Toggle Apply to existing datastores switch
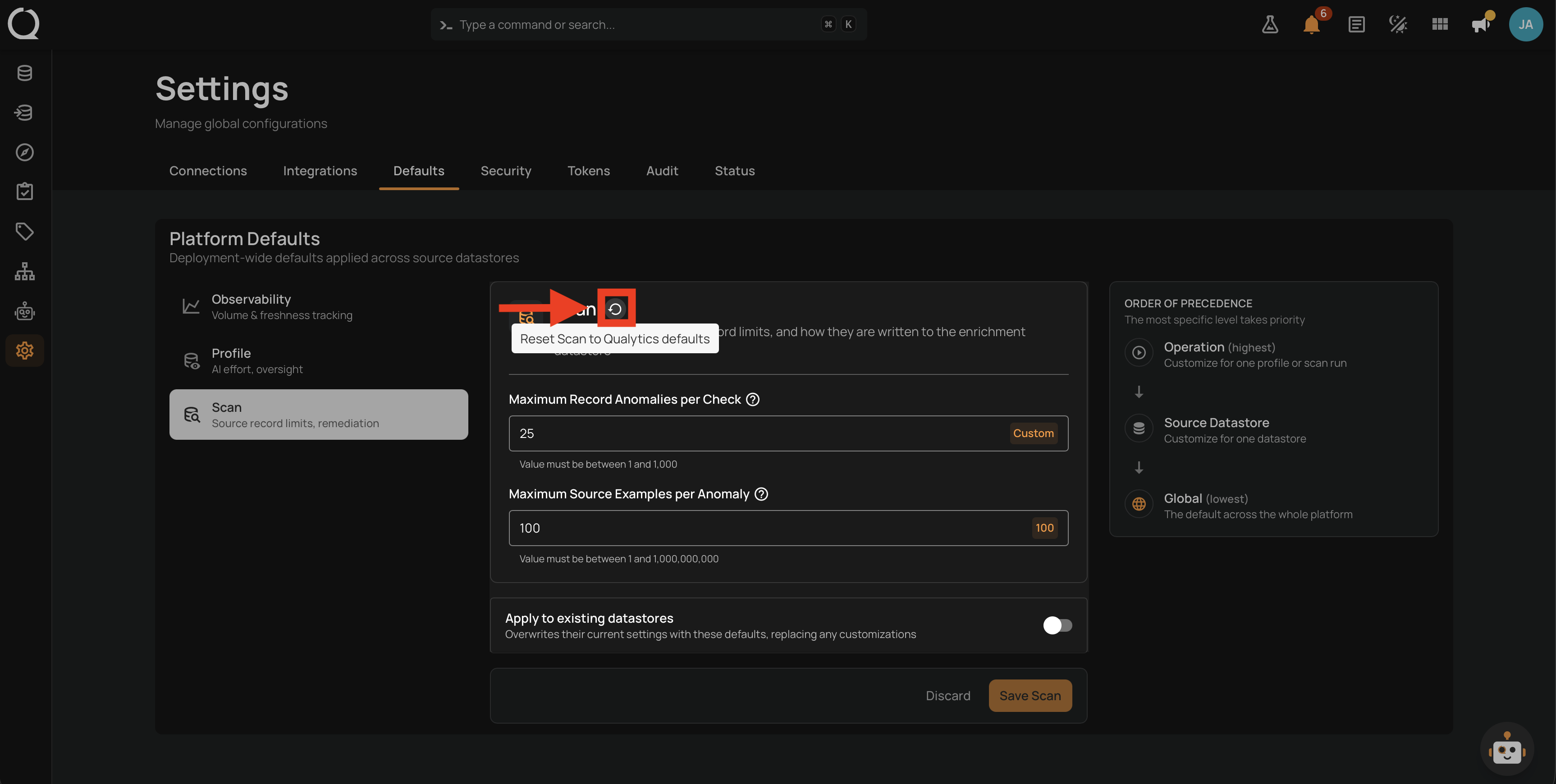 coord(1057,625)
